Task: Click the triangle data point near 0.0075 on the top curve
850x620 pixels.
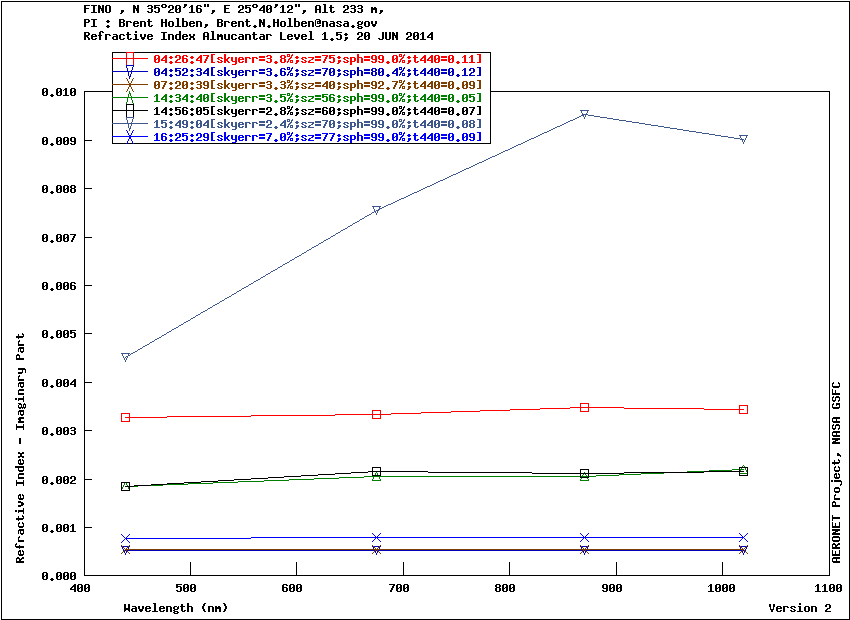Action: 376,210
